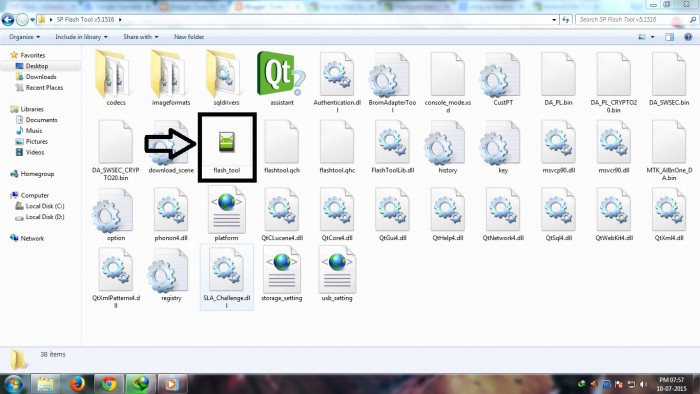Image resolution: width=700 pixels, height=394 pixels.
Task: Select the flashtool.qch file
Action: pos(282,147)
